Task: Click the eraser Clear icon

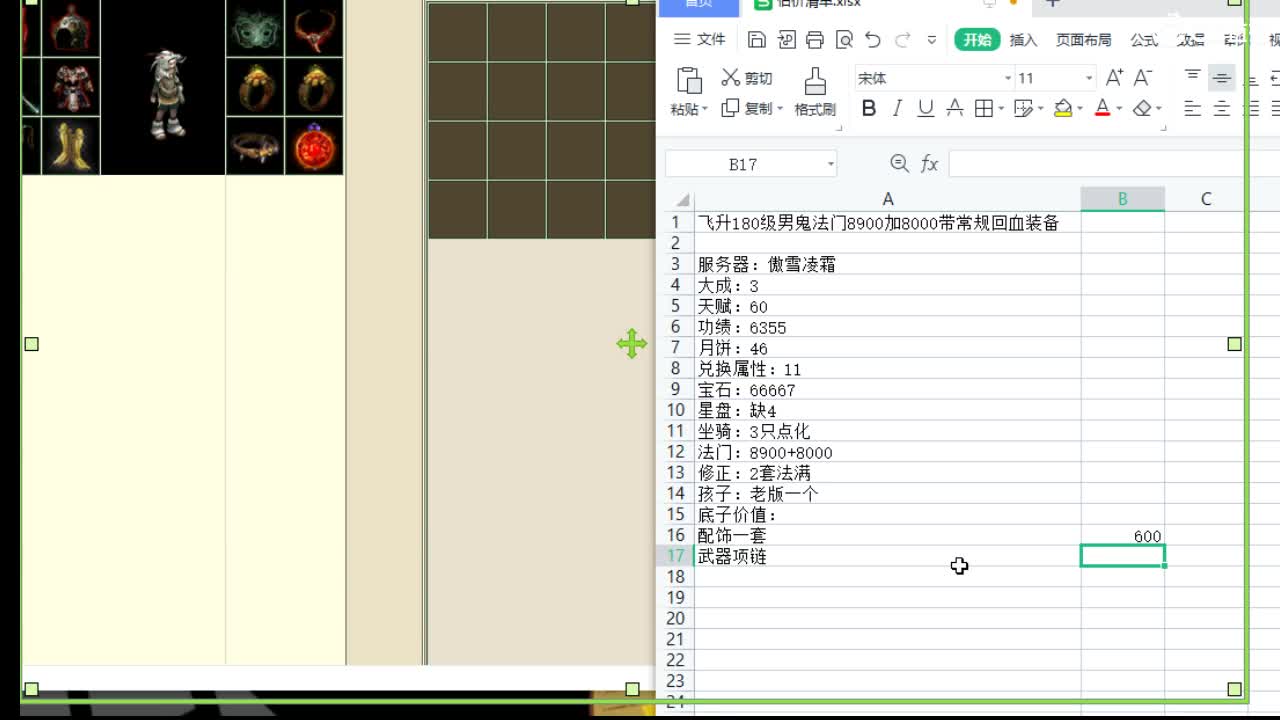Action: tap(1143, 108)
